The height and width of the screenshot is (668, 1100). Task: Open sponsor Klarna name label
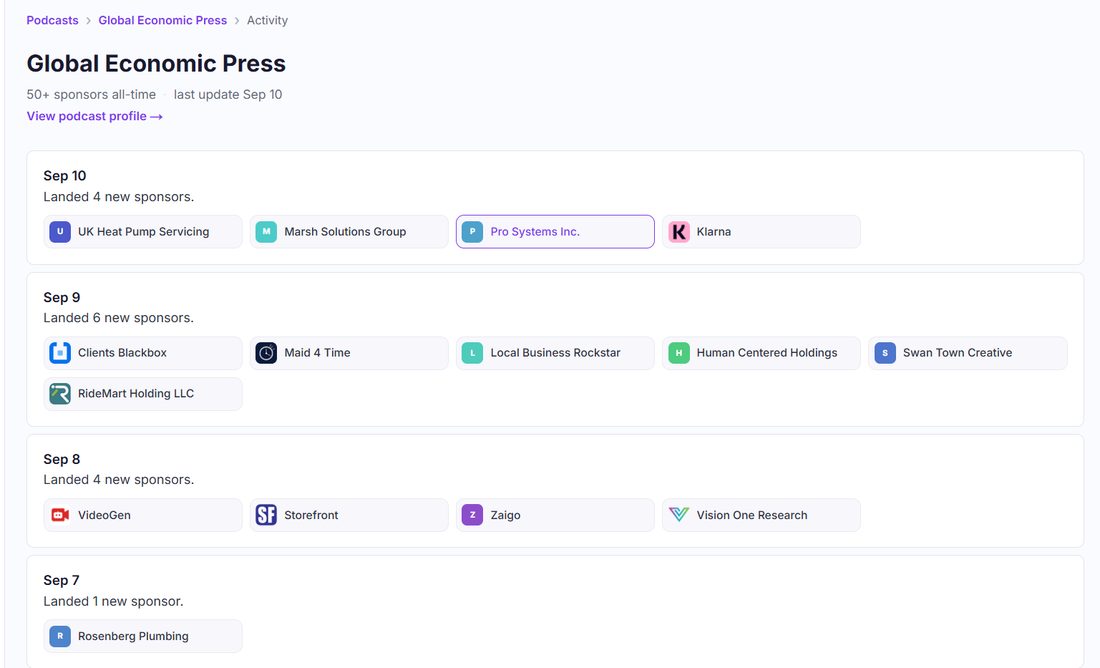(x=713, y=232)
